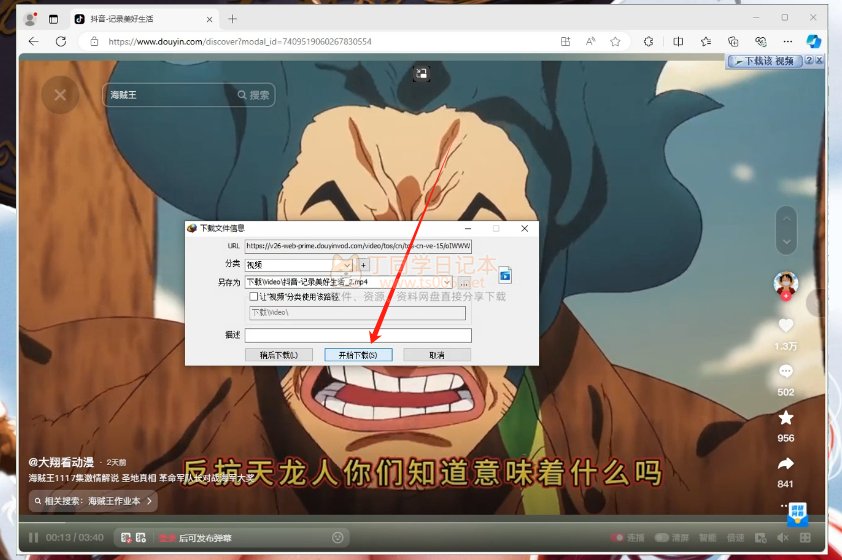This screenshot has width=842, height=560.
Task: Click 开始下载(S) to start the download
Action: 358,355
